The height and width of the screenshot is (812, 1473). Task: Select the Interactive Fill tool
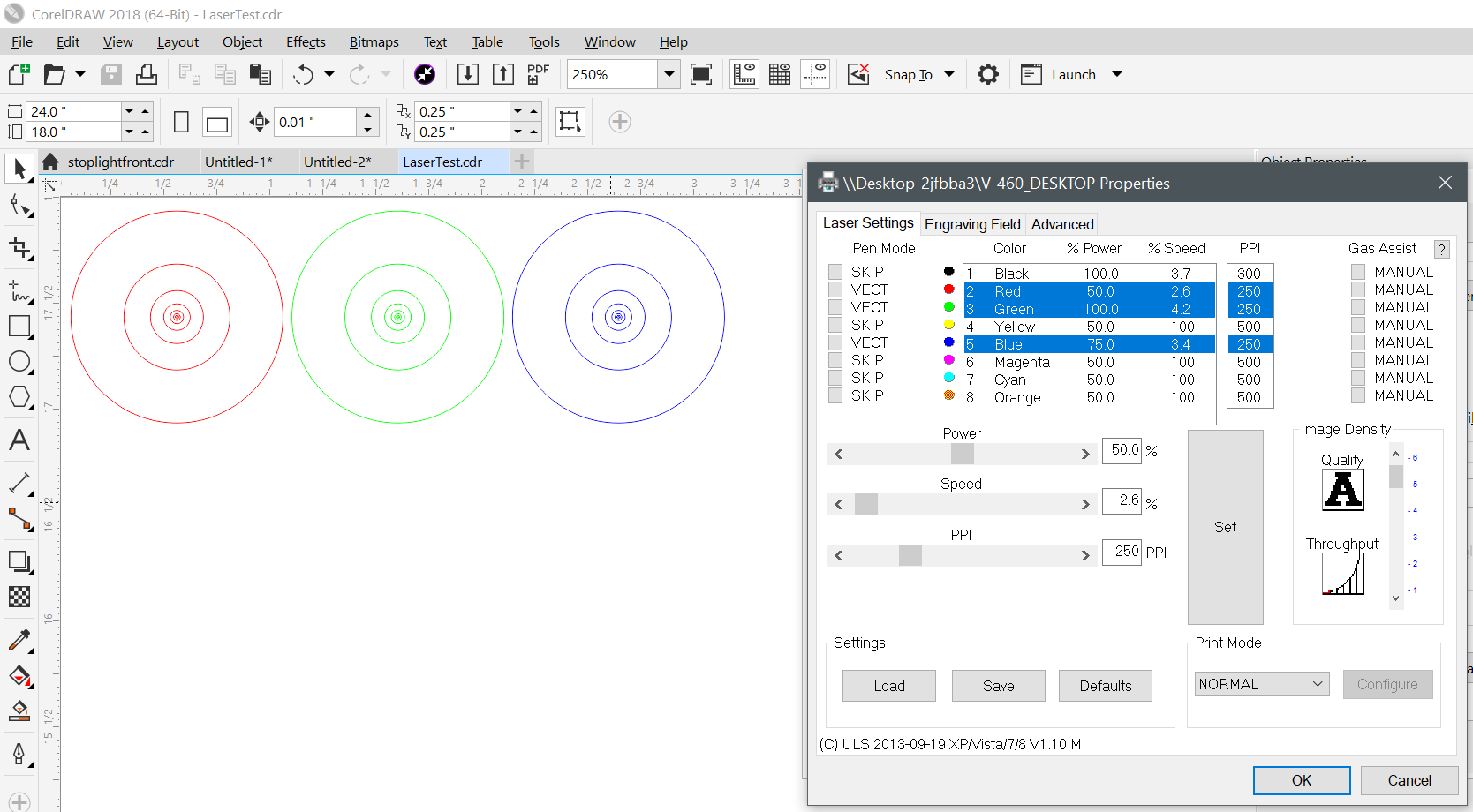19,676
